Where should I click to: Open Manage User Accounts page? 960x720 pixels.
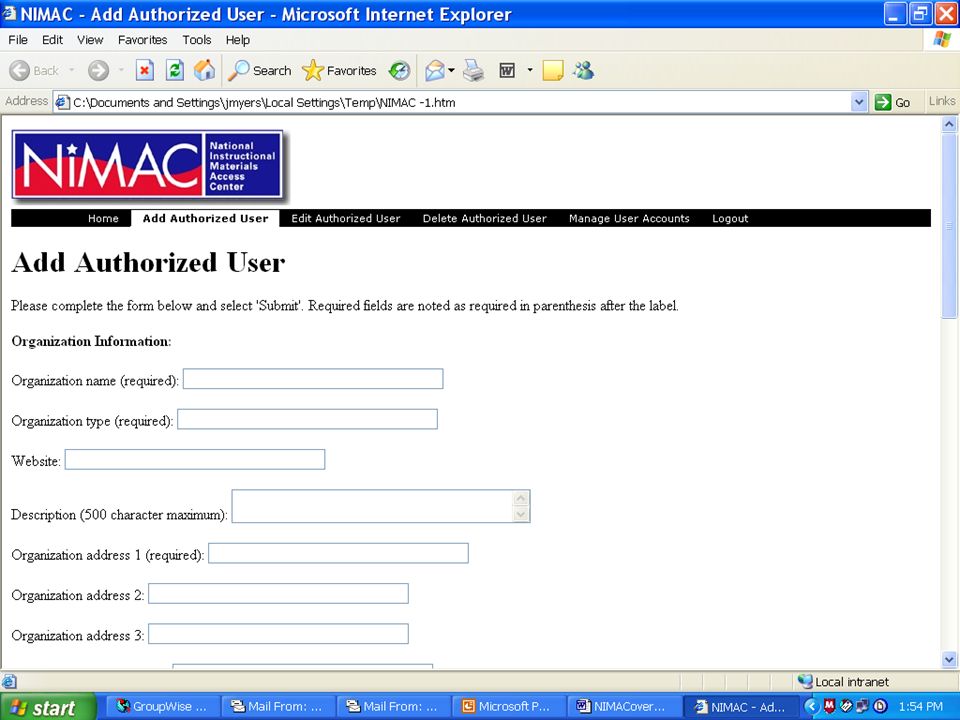click(x=629, y=219)
